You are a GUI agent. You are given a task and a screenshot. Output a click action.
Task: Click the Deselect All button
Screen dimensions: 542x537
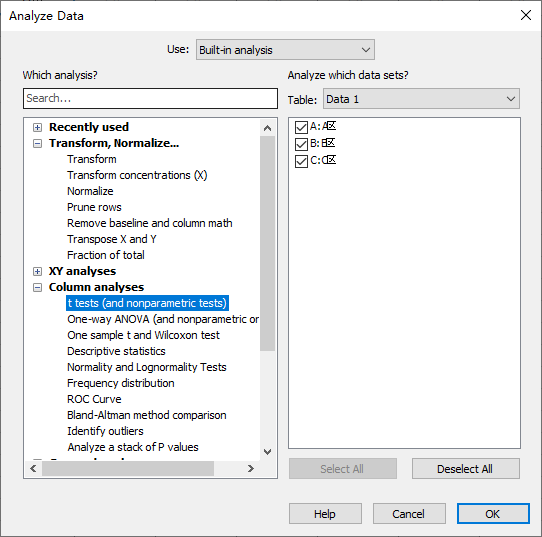coord(466,469)
